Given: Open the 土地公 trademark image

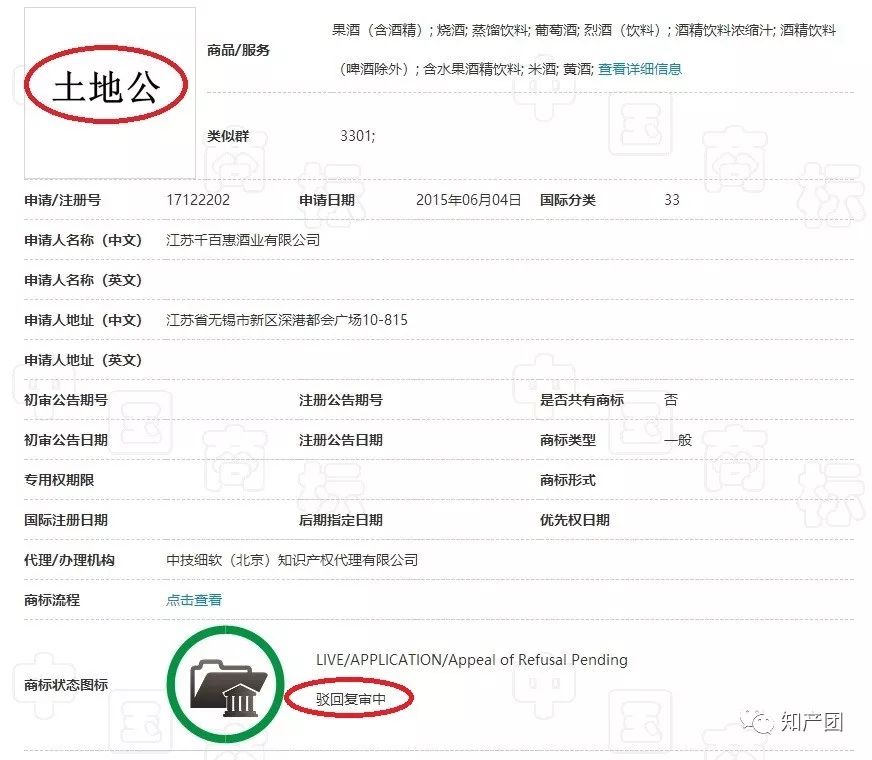Looking at the screenshot, I should click(109, 91).
